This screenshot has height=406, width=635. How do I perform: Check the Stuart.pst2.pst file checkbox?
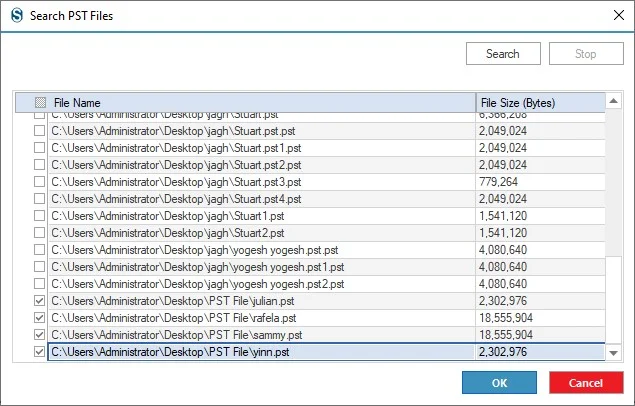[39, 165]
